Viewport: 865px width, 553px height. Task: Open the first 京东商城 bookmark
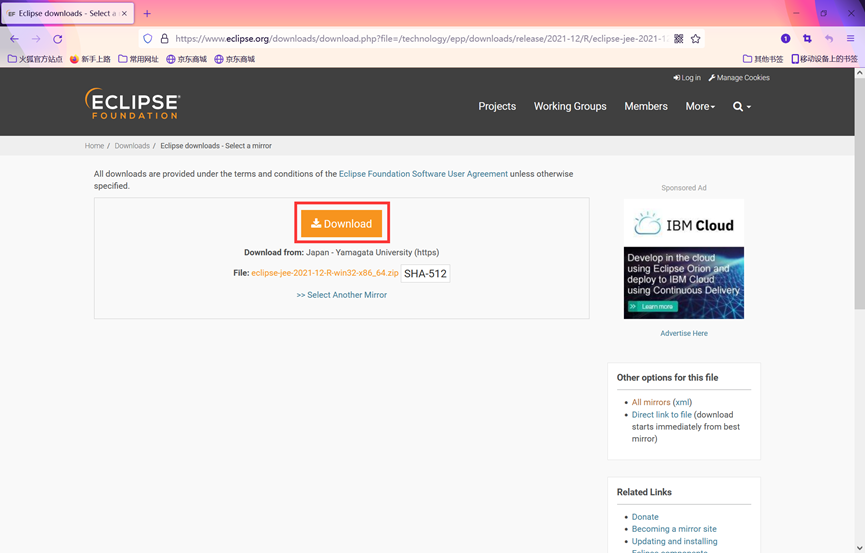[x=186, y=59]
